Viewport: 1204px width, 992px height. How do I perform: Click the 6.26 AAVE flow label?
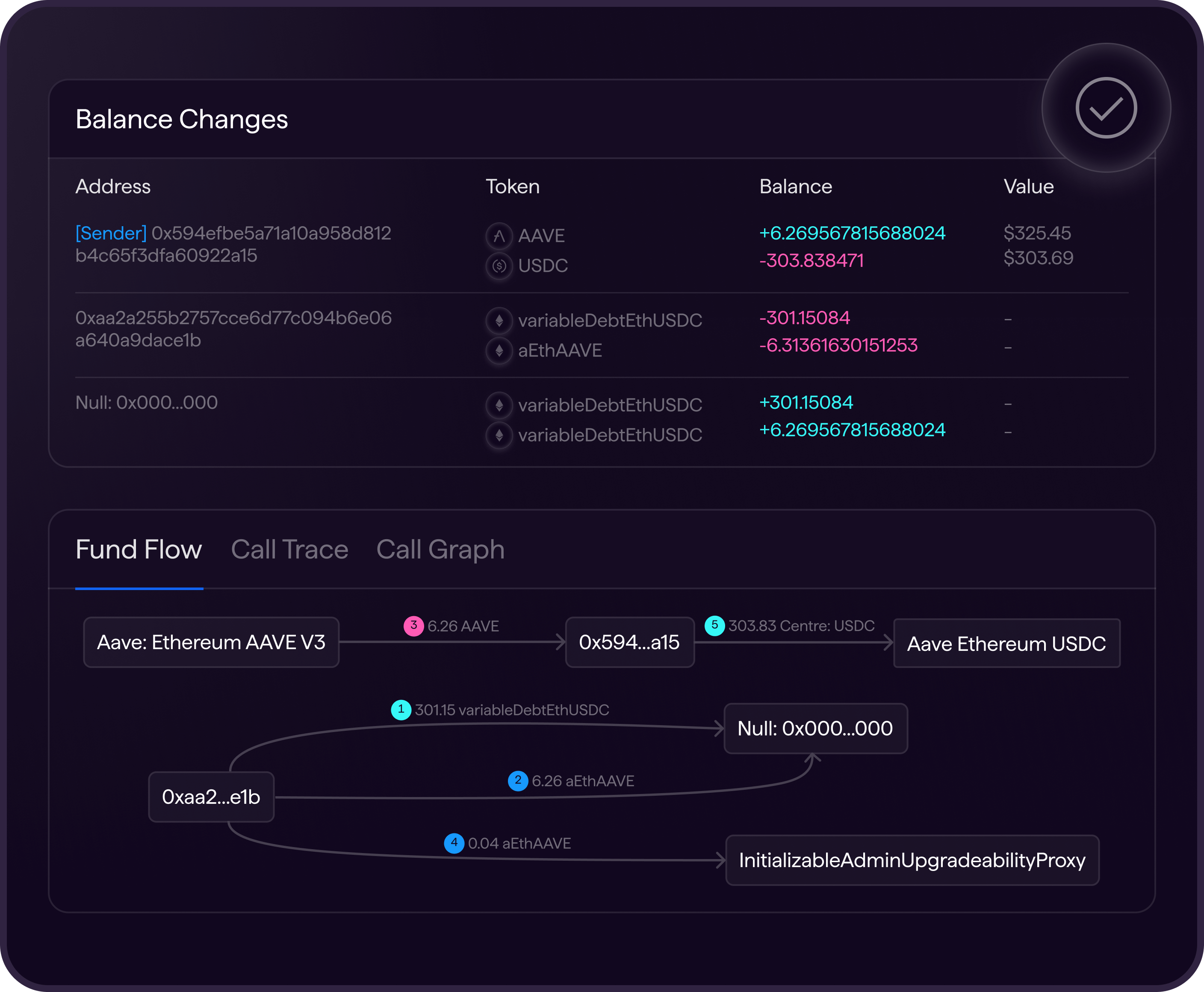pyautogui.click(x=463, y=626)
